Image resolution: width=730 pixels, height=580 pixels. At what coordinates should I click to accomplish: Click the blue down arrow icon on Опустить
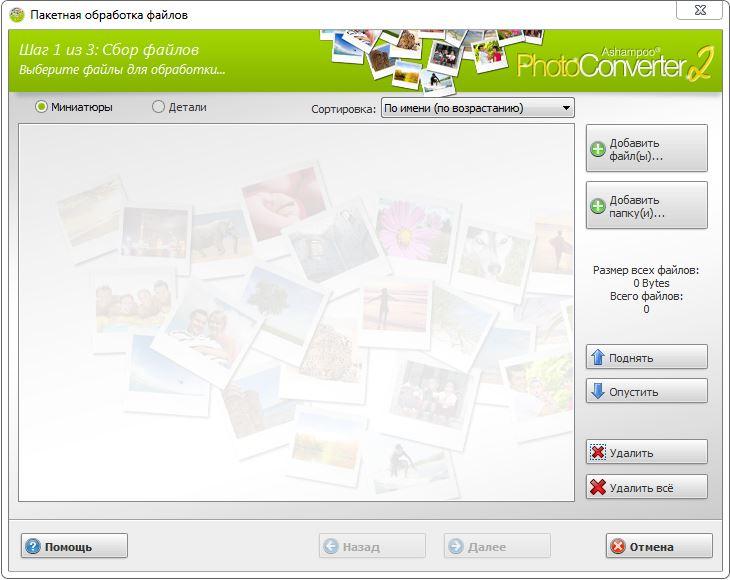tap(598, 391)
